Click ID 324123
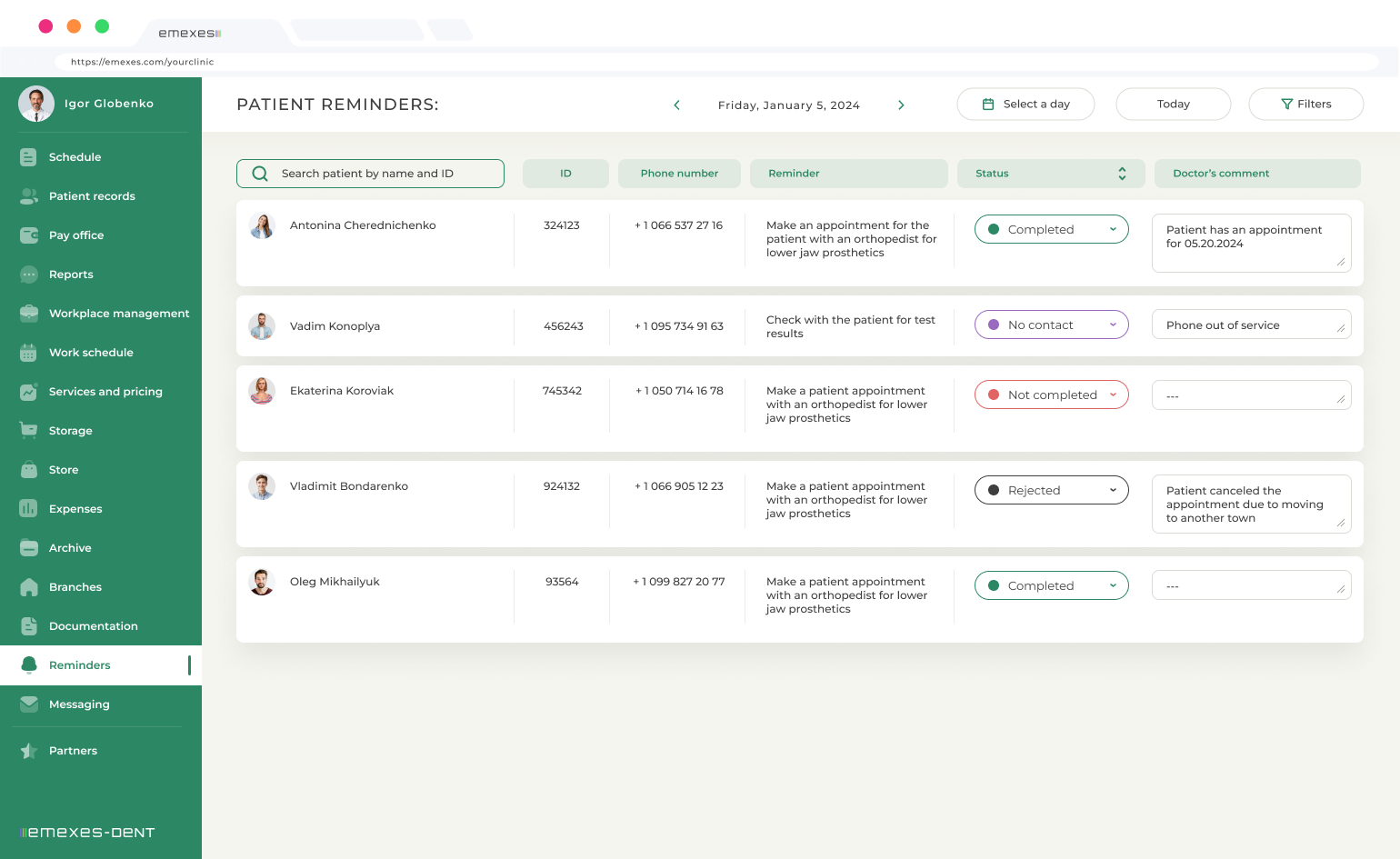 click(562, 225)
